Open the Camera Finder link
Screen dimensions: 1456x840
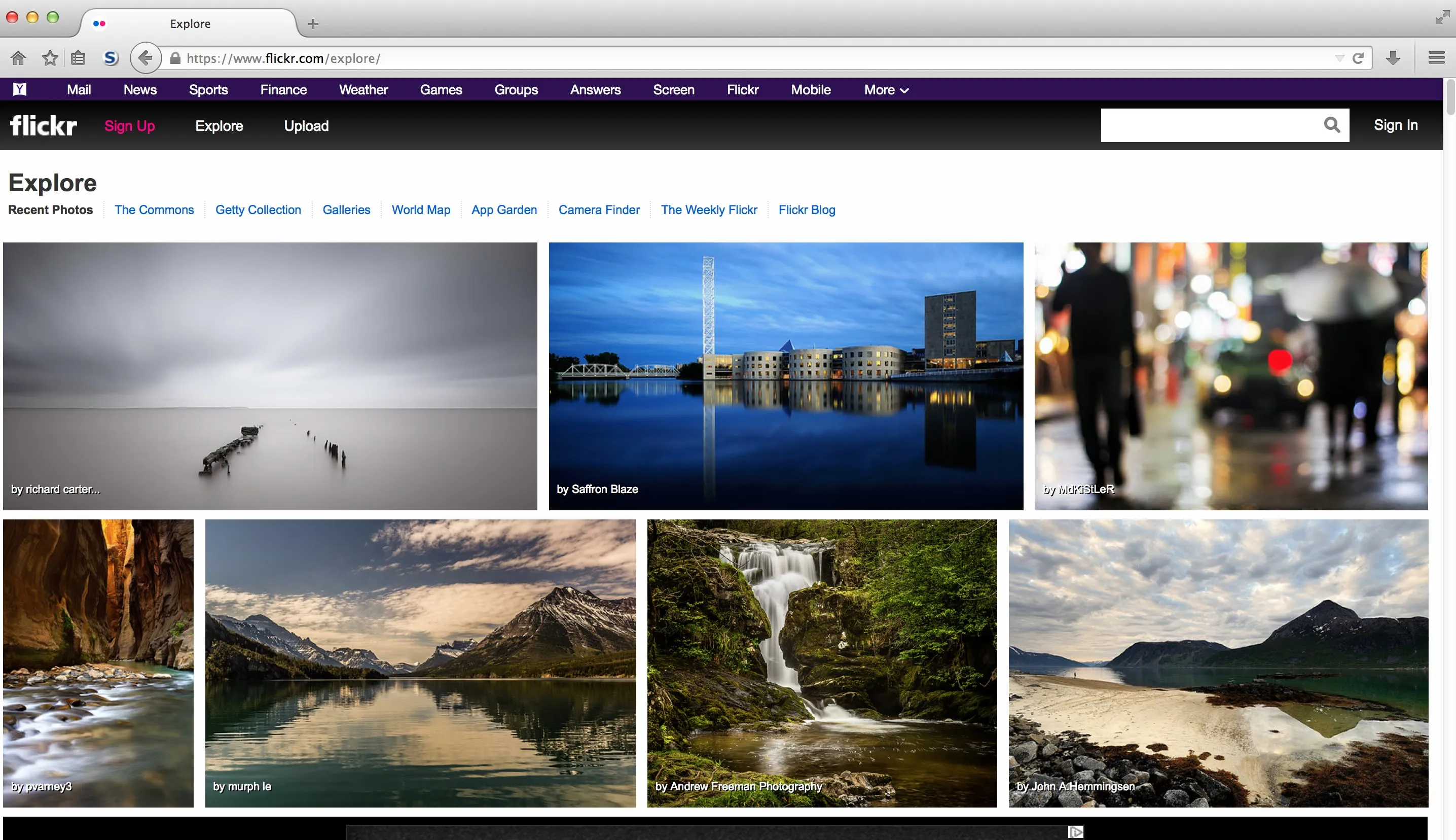[599, 210]
